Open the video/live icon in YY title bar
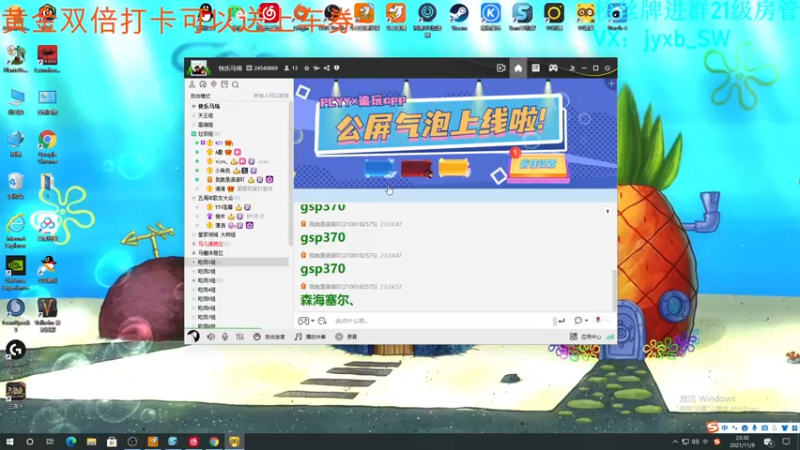This screenshot has height=450, width=800. point(501,68)
